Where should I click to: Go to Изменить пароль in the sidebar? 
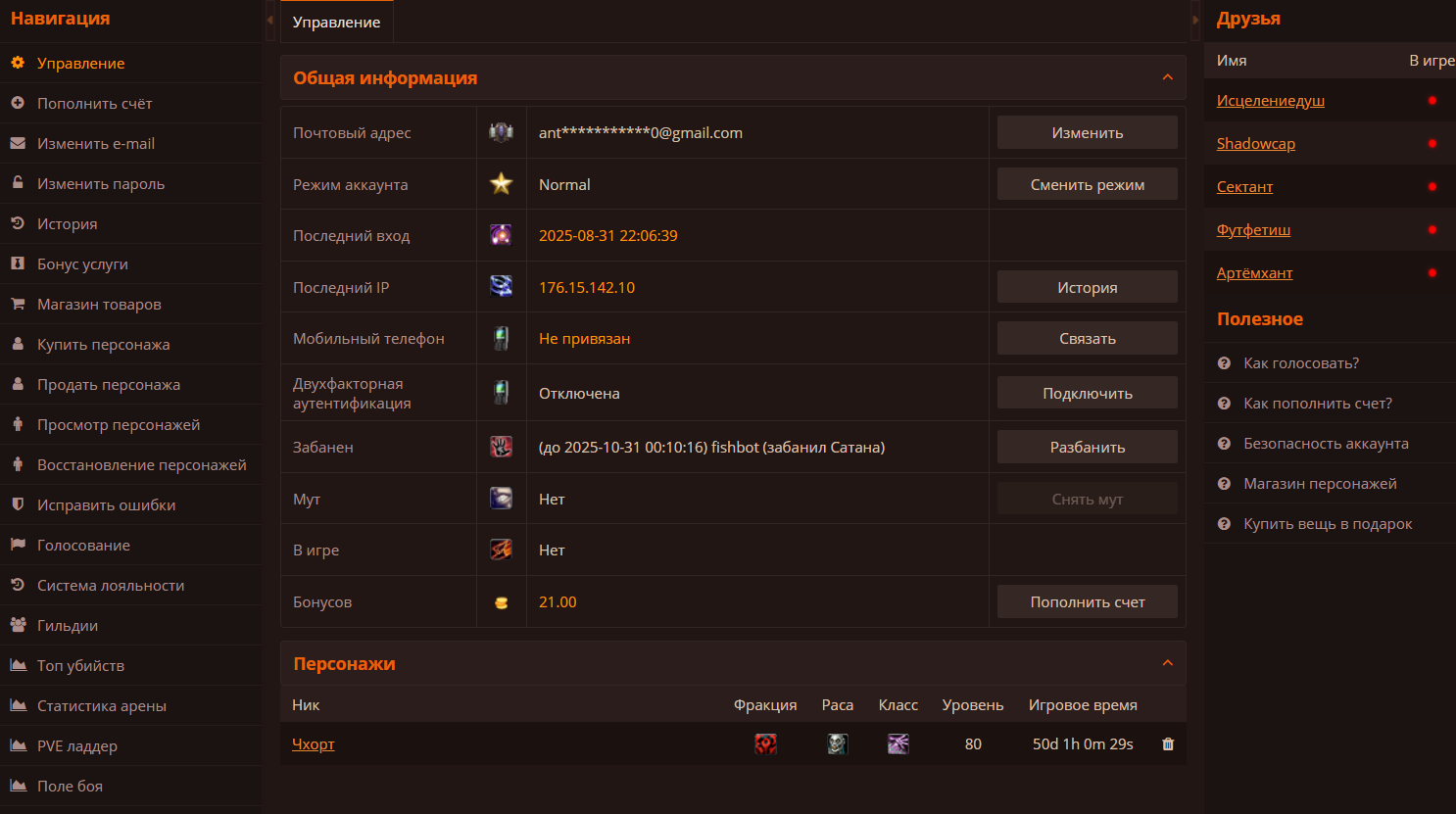coord(101,184)
